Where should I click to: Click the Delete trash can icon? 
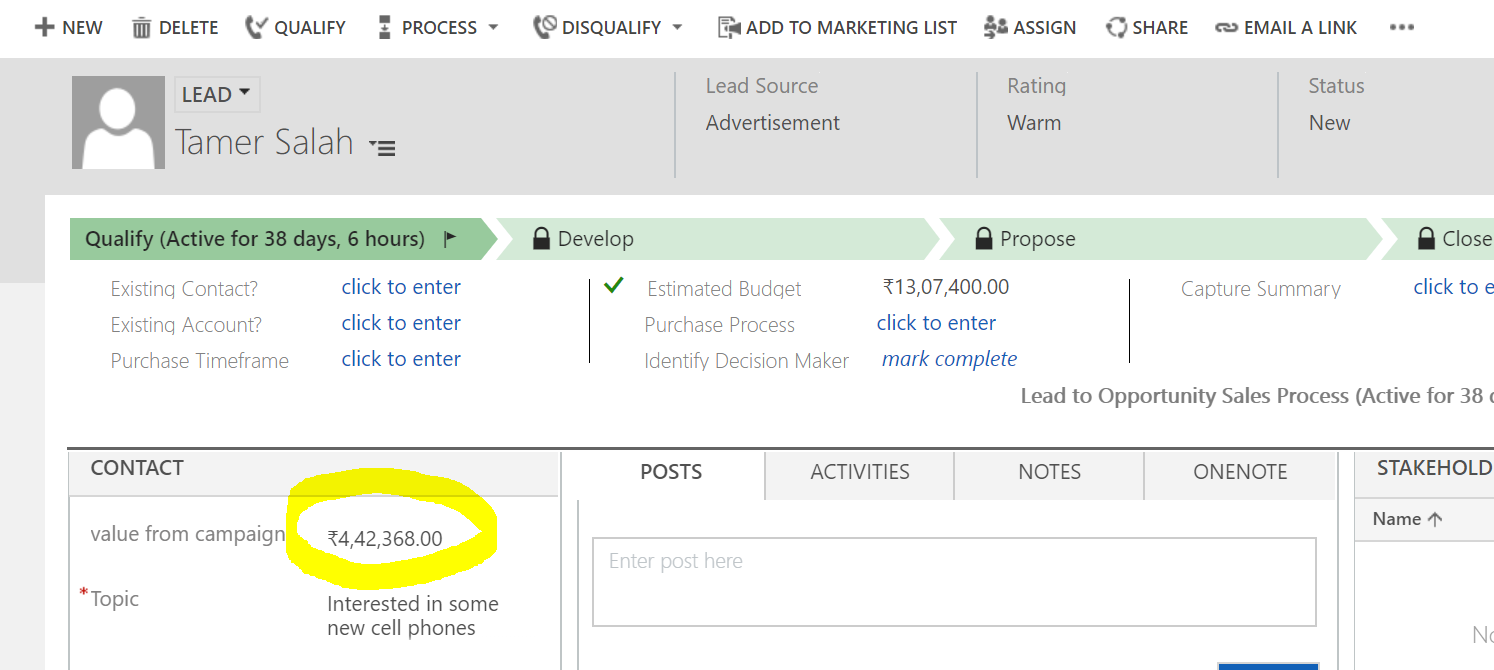point(142,27)
